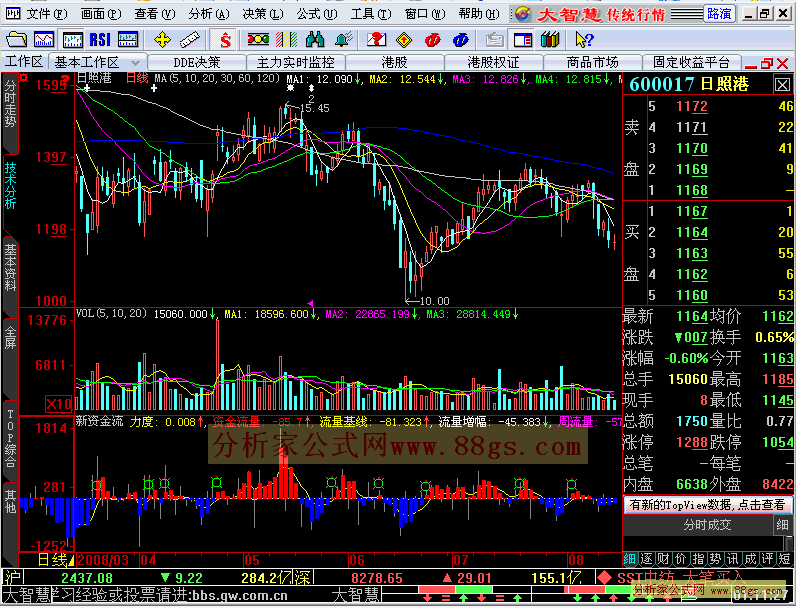Open the 公式(U) menu
This screenshot has height=608, width=796.
317,14
